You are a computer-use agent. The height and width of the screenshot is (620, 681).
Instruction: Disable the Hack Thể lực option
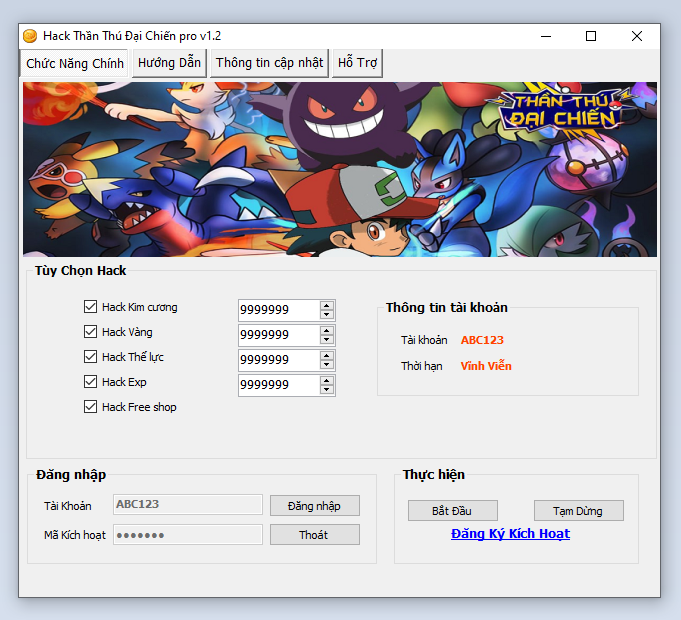point(91,357)
